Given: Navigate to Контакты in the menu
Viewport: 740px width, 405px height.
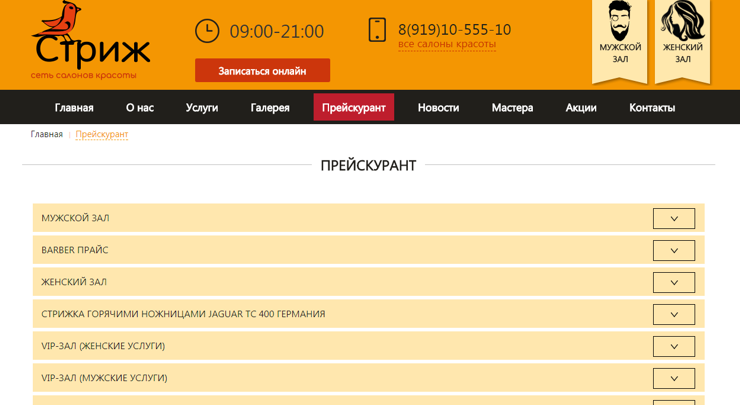Looking at the screenshot, I should [652, 107].
